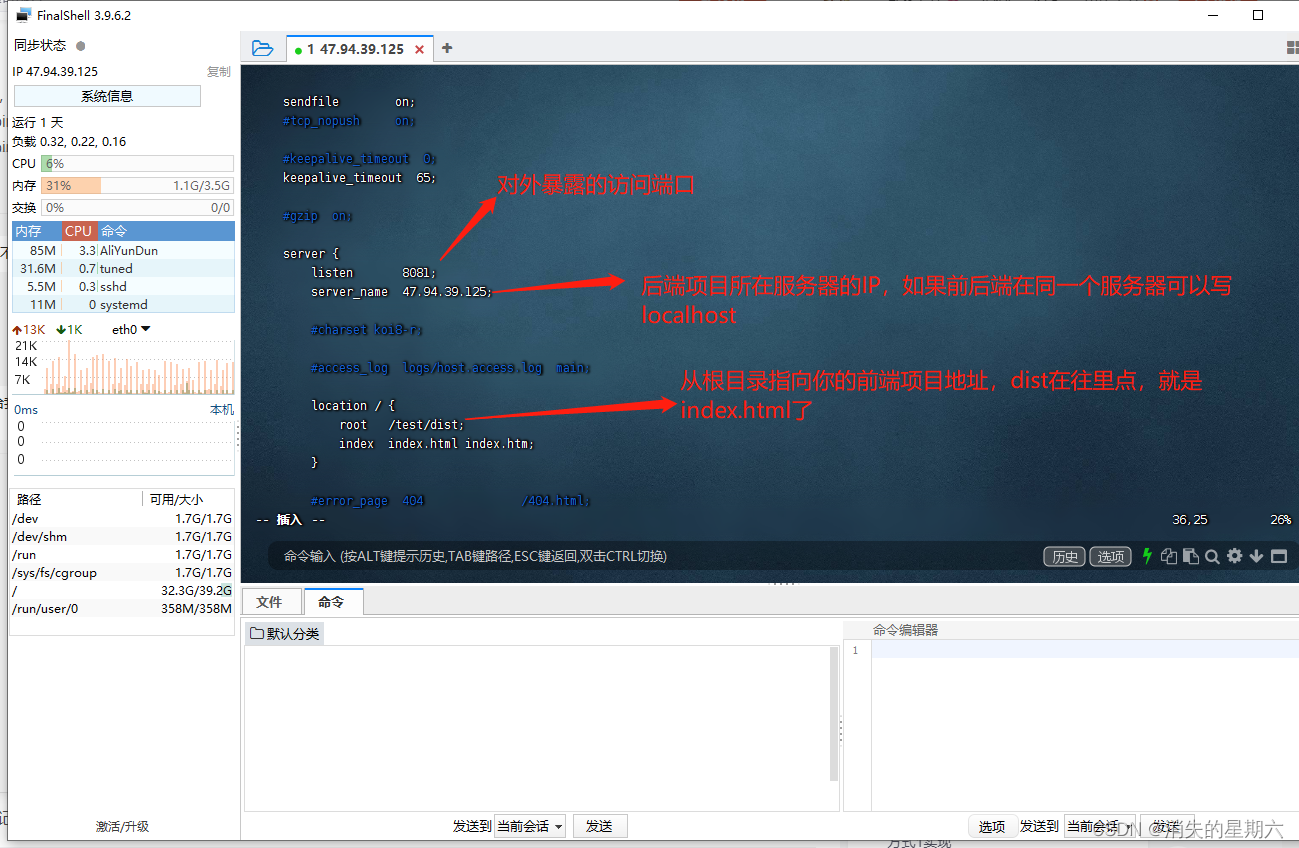Click the 系统信息 system info button
This screenshot has width=1299, height=848.
(107, 96)
